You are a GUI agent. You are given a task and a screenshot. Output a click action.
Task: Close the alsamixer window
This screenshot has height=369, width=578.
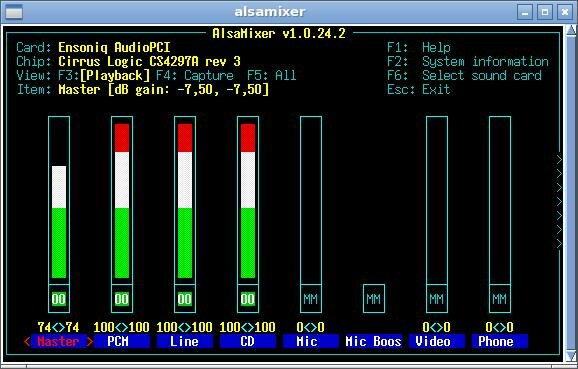pyautogui.click(x=565, y=13)
